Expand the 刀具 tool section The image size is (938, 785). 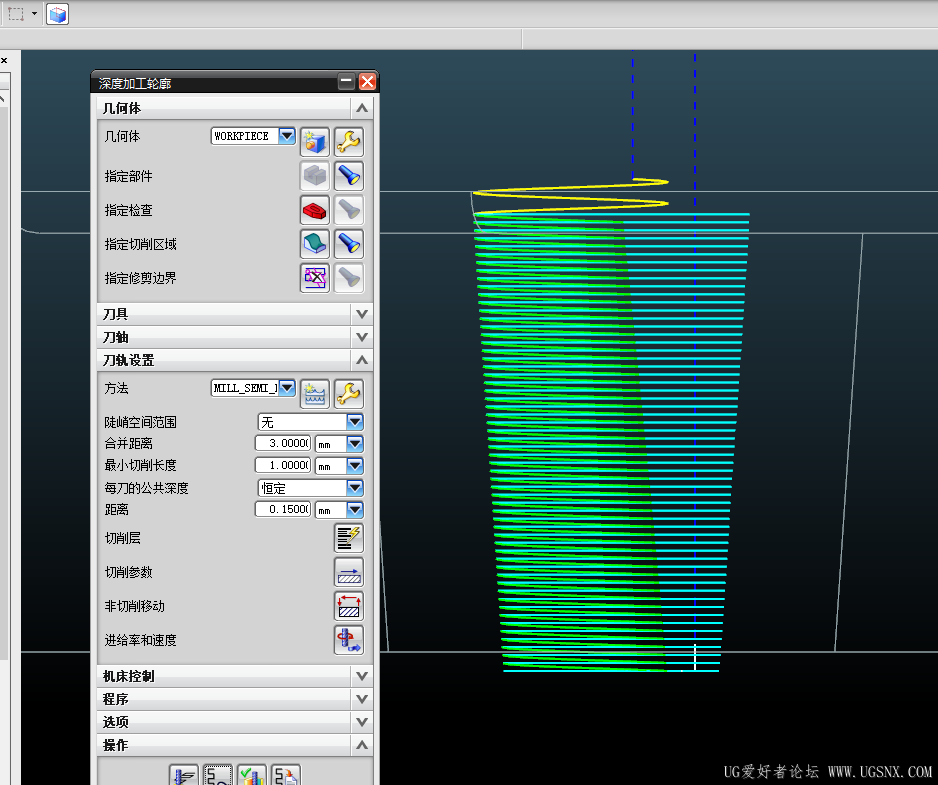click(x=362, y=314)
